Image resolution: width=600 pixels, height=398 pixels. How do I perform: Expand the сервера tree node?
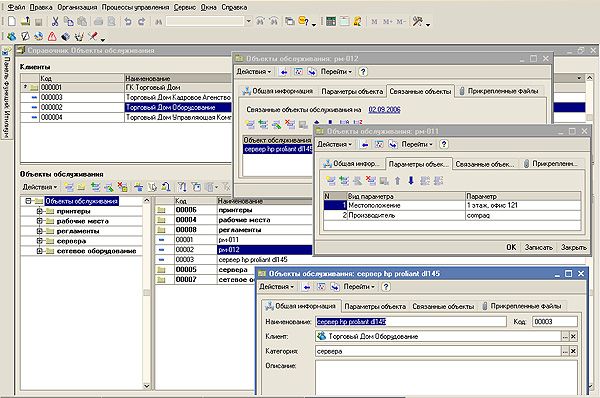(39, 241)
